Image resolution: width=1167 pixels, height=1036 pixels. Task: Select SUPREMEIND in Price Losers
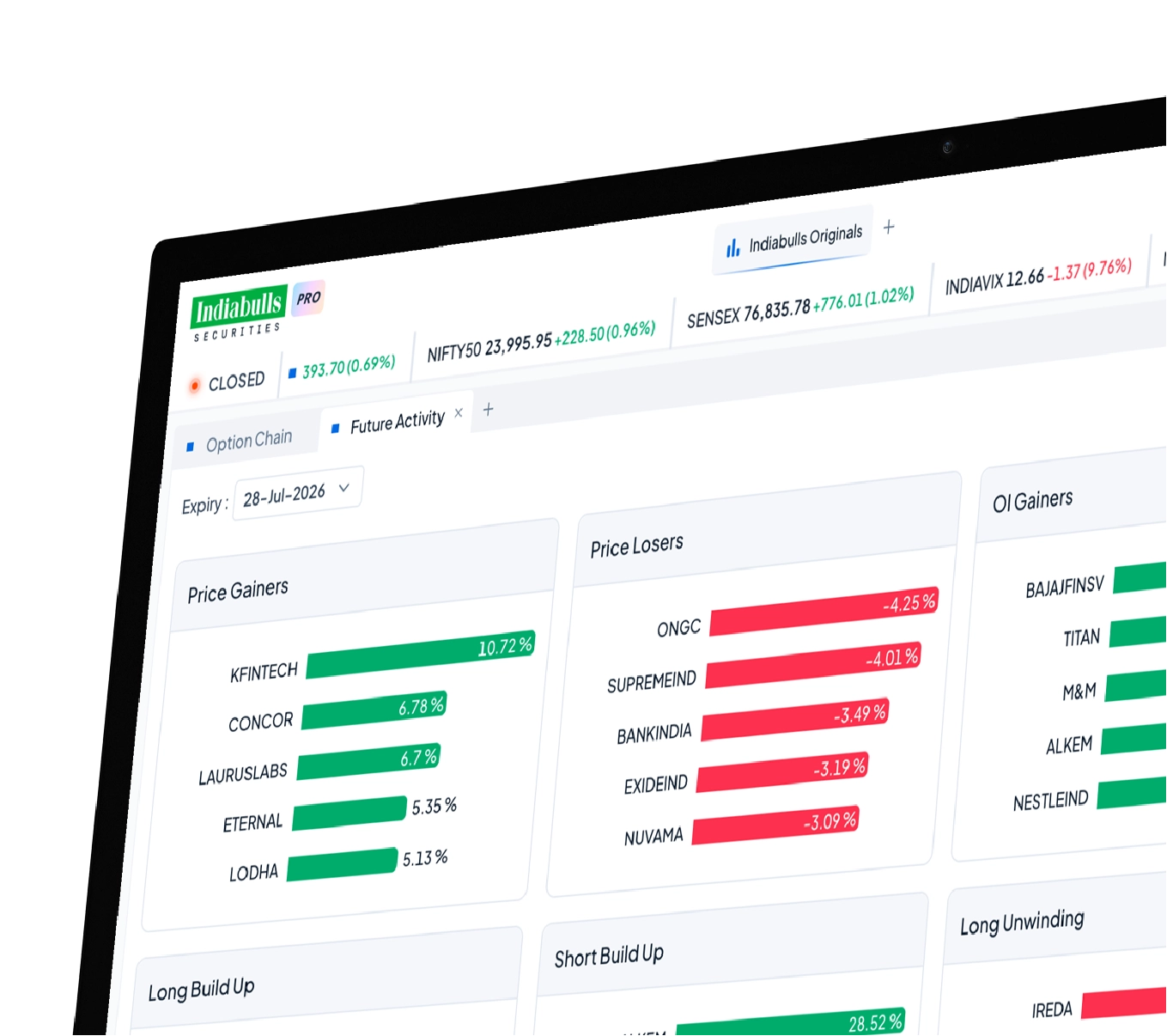(652, 682)
